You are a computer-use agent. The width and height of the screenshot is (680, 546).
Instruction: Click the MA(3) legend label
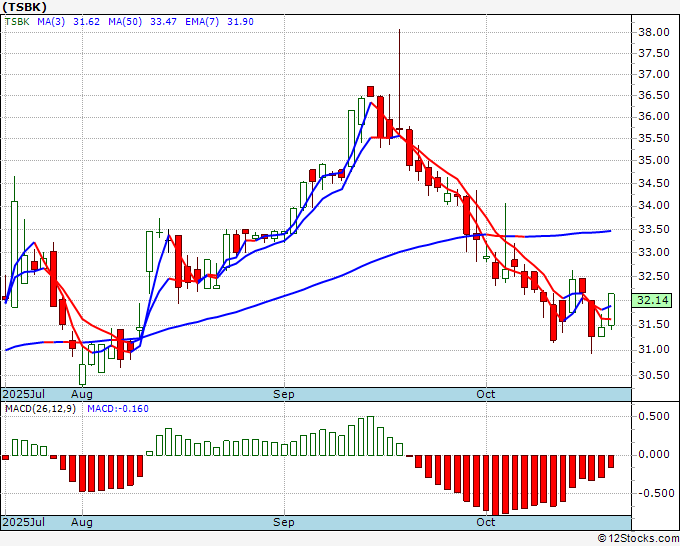point(51,22)
